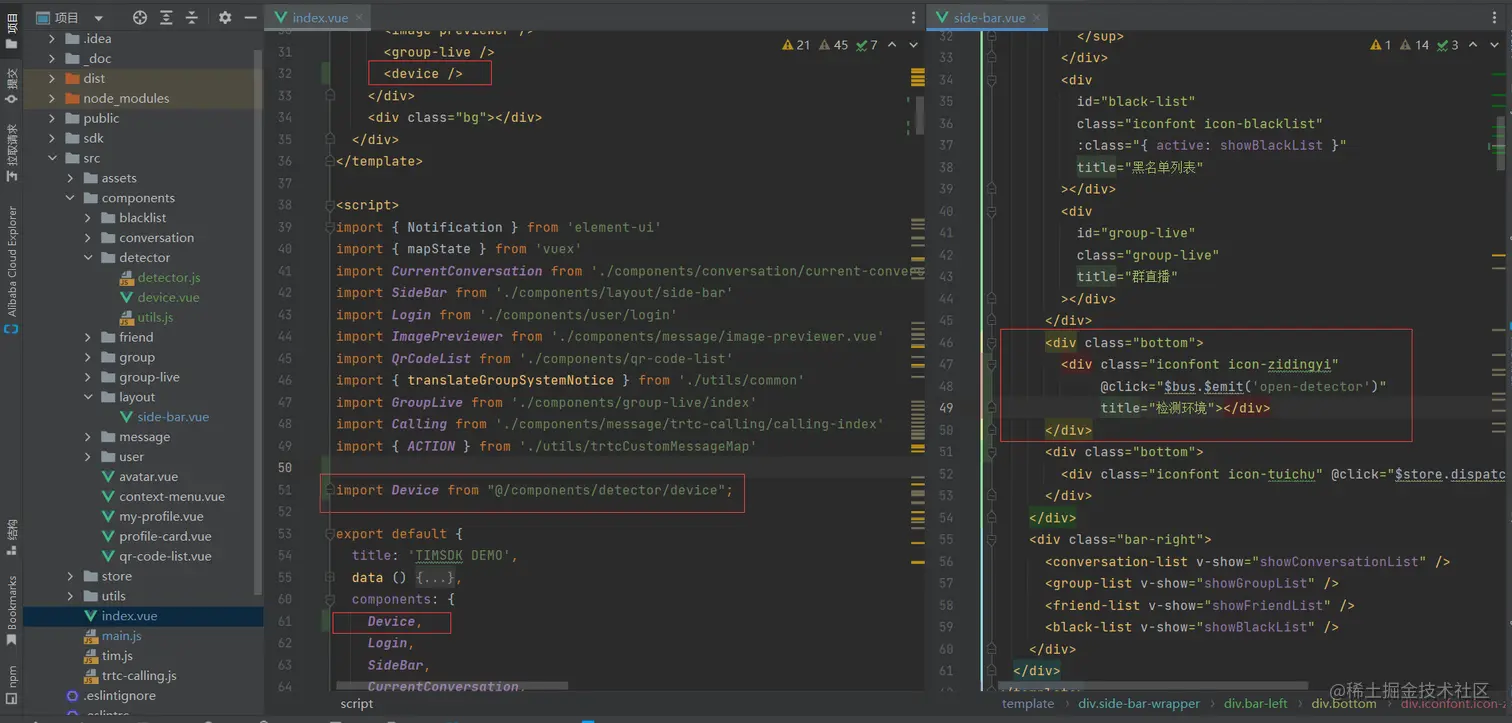Open the 结构 structure tool window

pyautogui.click(x=11, y=537)
